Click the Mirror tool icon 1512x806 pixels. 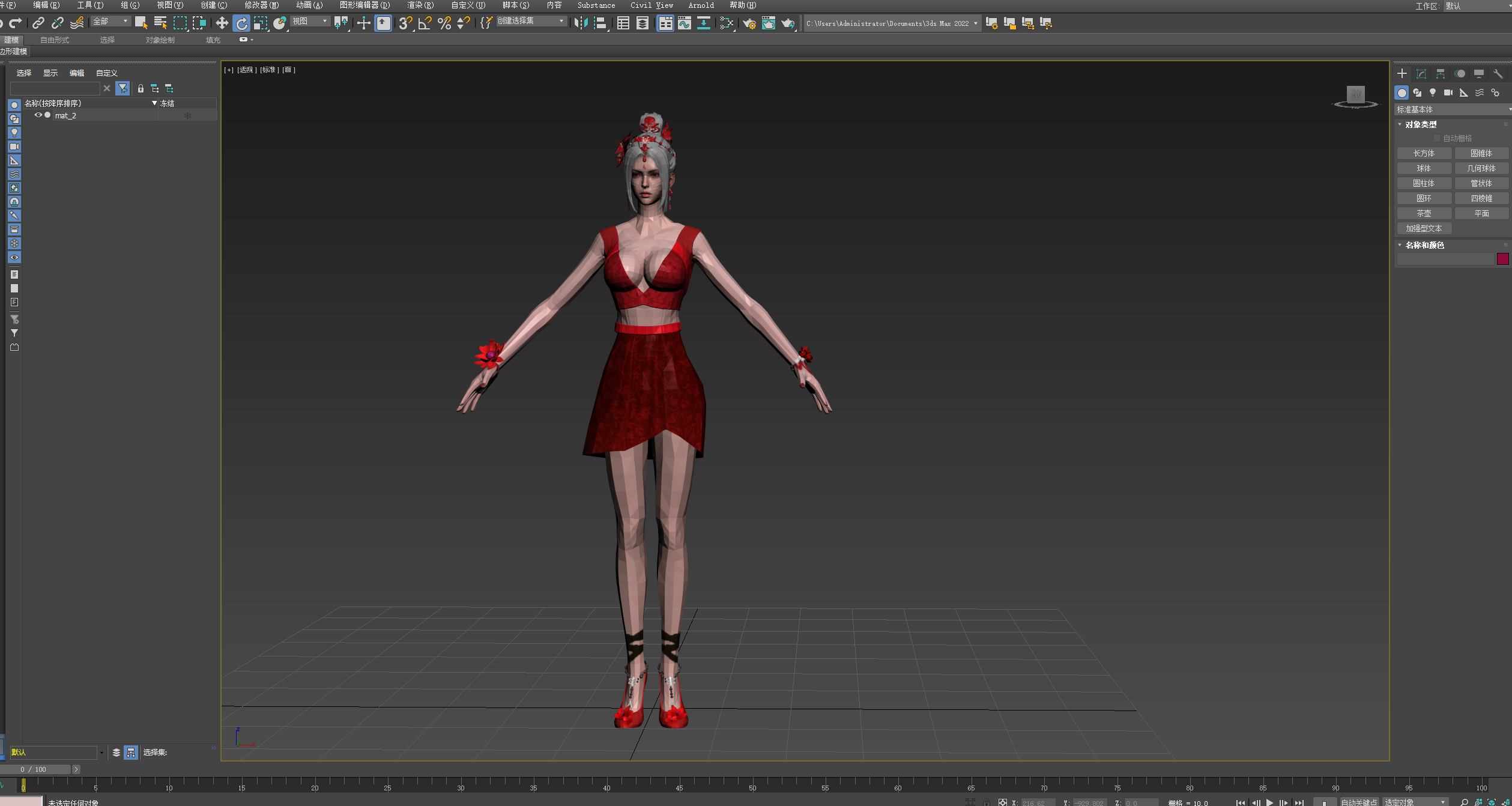581,23
